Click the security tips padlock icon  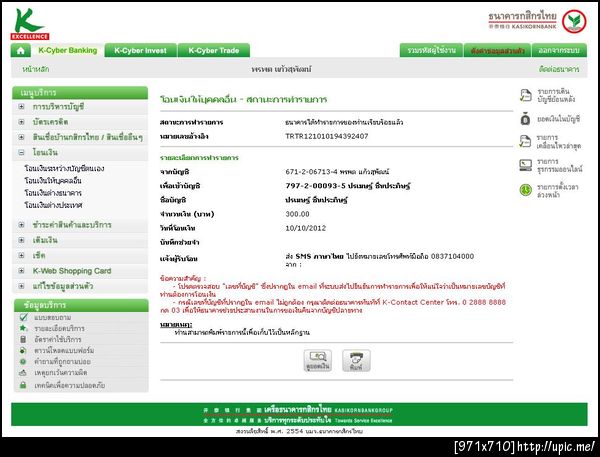tap(23, 385)
